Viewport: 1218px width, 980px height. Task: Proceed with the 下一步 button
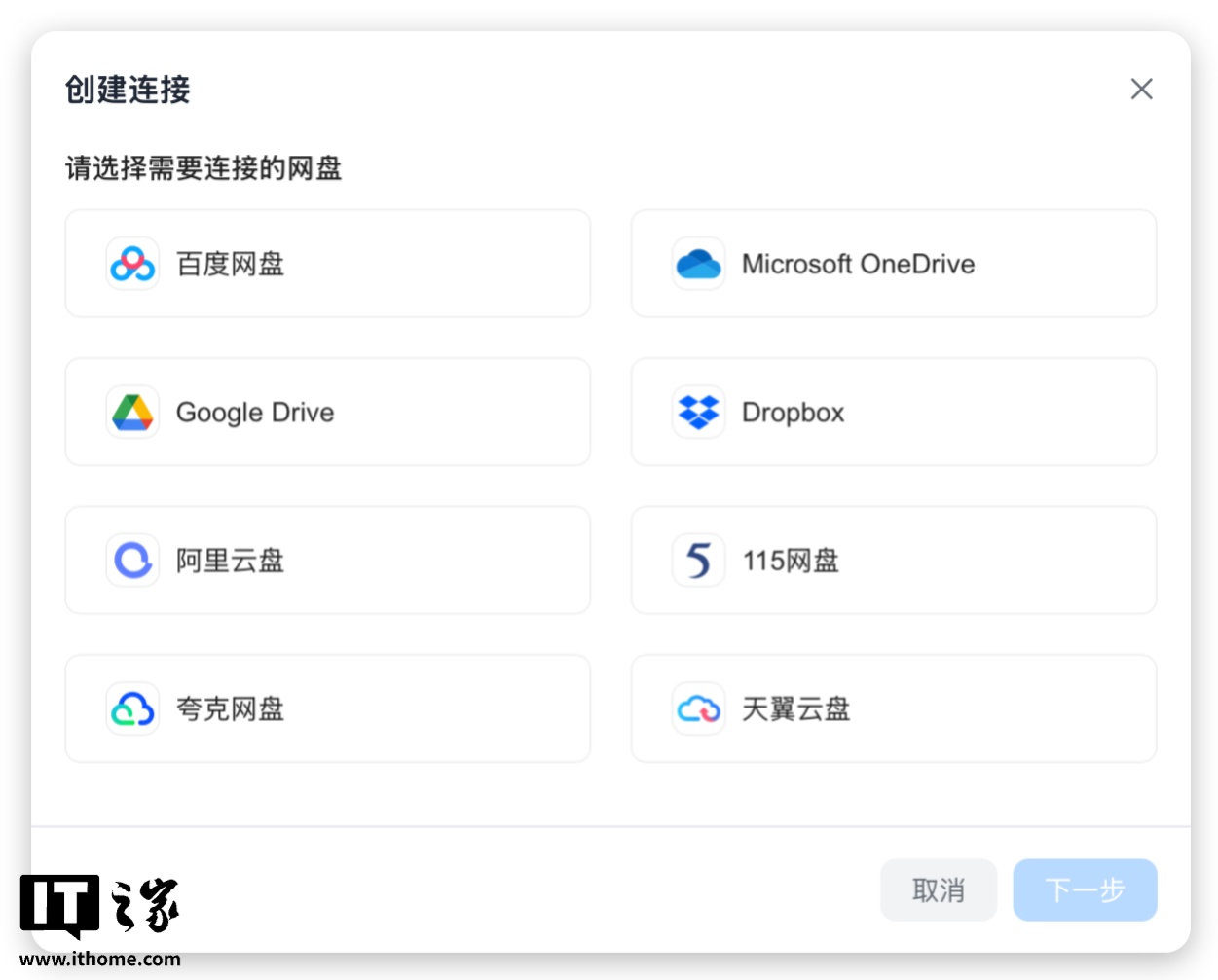click(1085, 889)
